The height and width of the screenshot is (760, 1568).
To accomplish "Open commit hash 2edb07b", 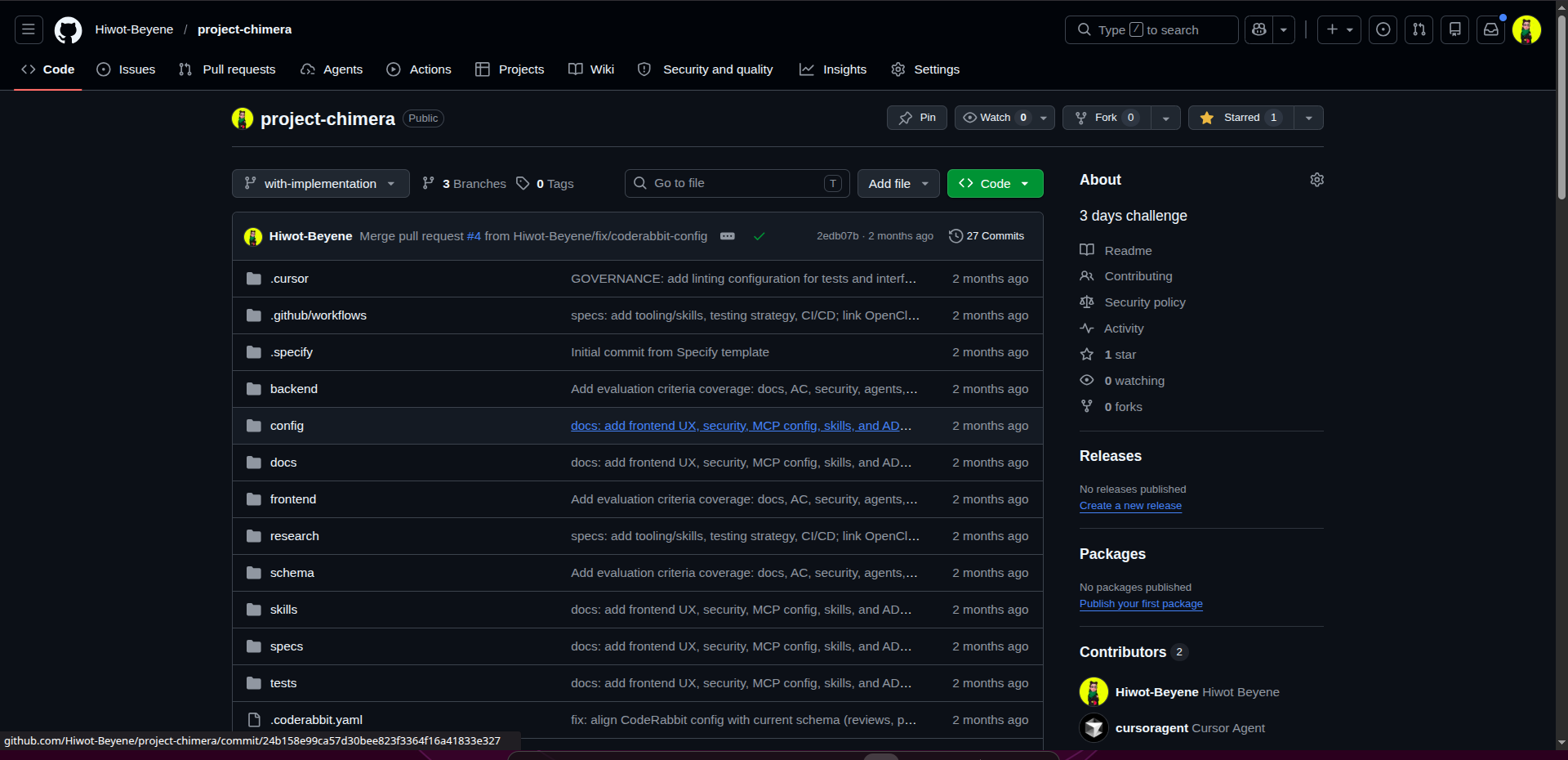I will point(837,236).
